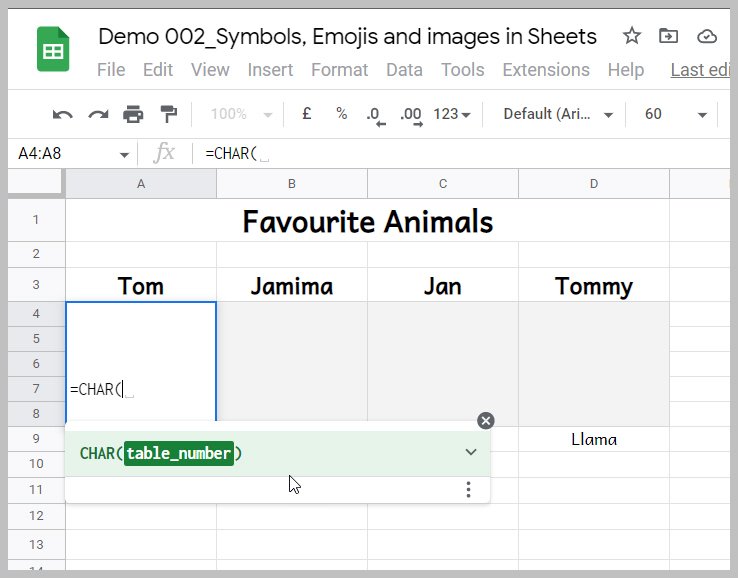Select the Jan header cell

[x=443, y=285]
